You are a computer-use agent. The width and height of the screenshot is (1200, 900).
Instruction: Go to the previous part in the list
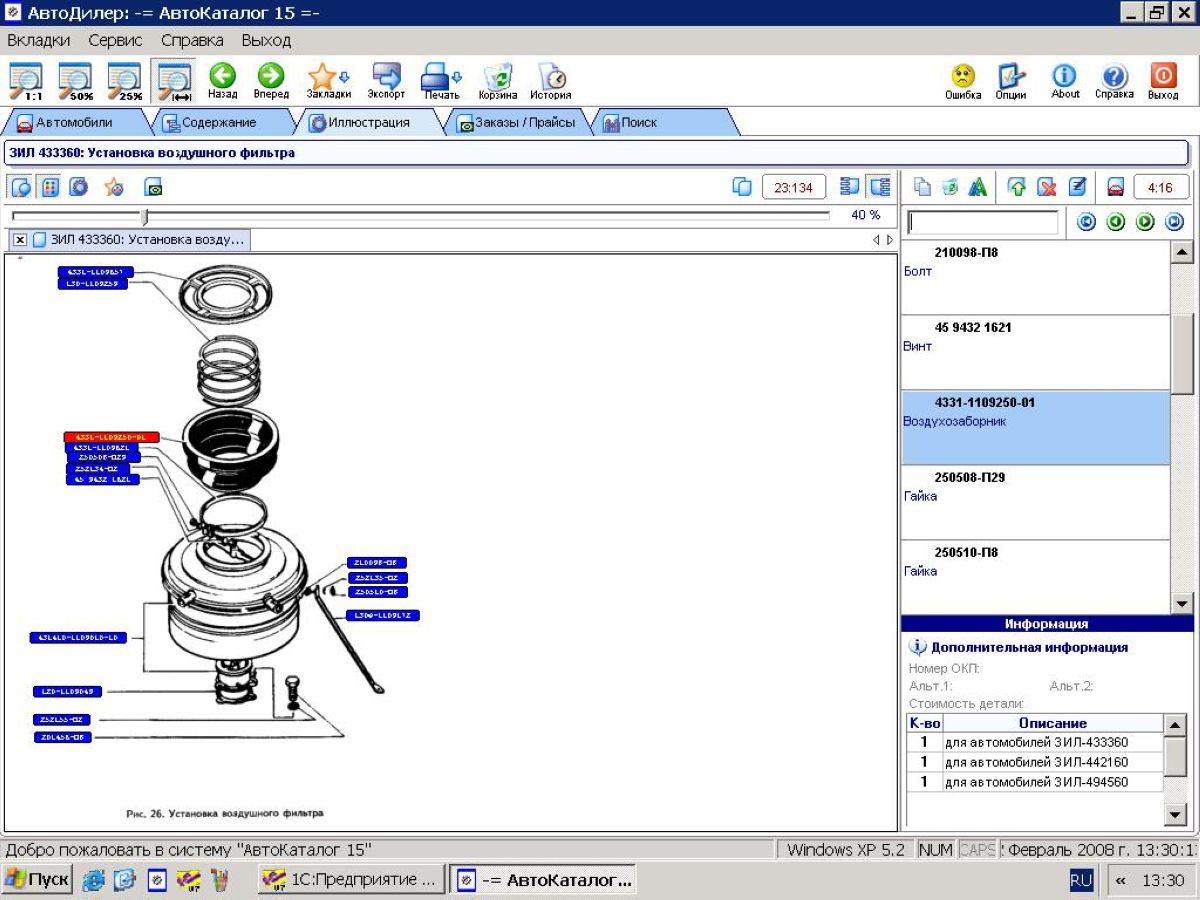pyautogui.click(x=1116, y=222)
